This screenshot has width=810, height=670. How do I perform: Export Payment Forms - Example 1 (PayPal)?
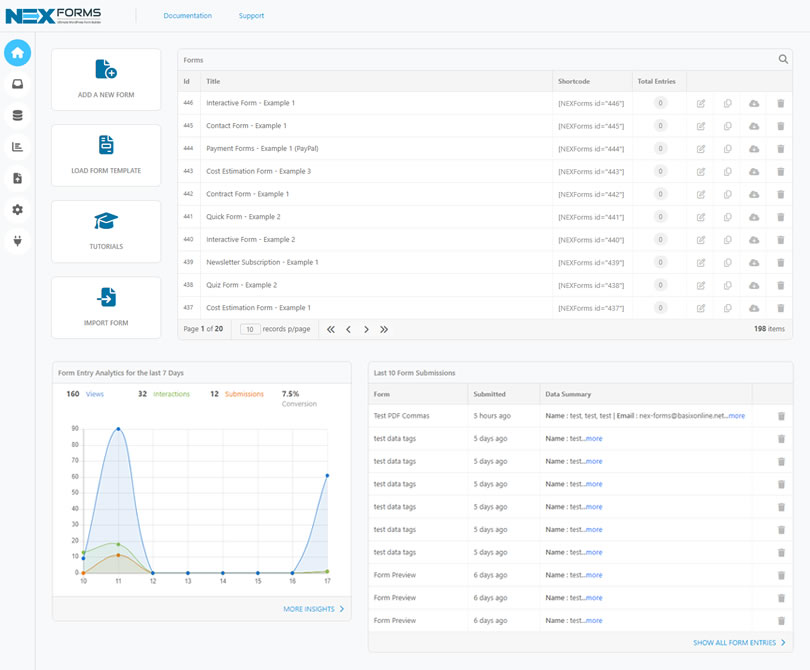click(754, 149)
